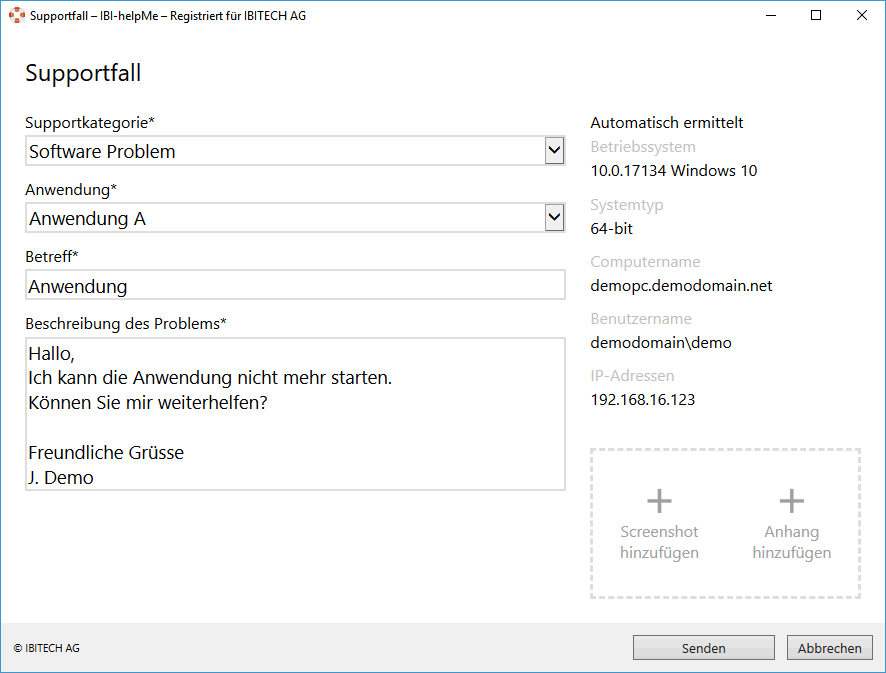The width and height of the screenshot is (886, 673).
Task: Click the username demodomain\demo value
Action: [x=661, y=343]
